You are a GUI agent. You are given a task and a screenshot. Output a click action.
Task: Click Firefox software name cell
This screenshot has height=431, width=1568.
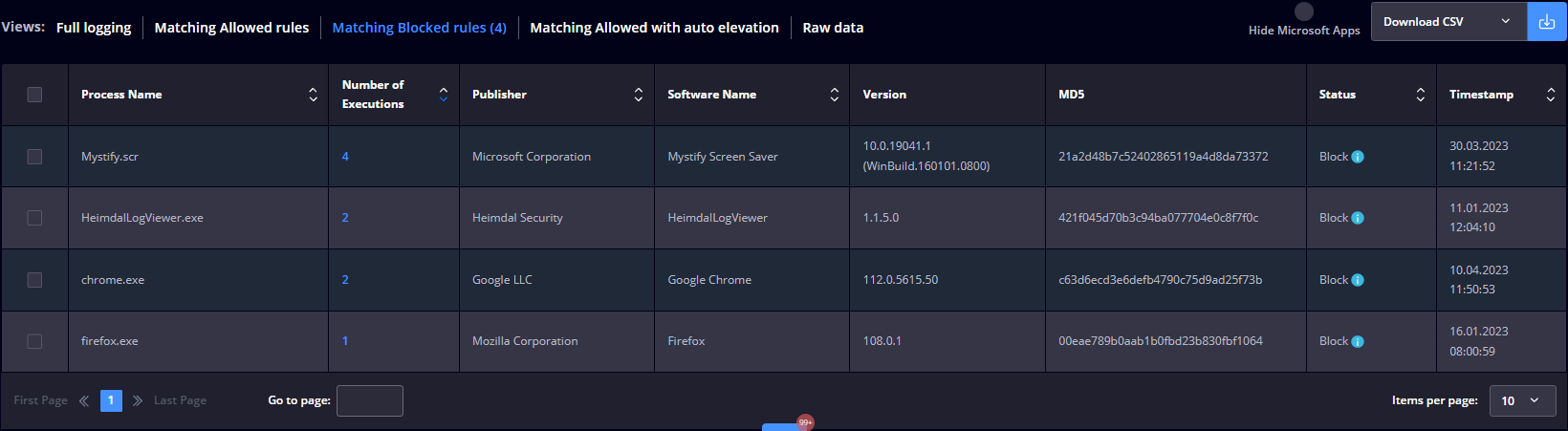point(686,341)
